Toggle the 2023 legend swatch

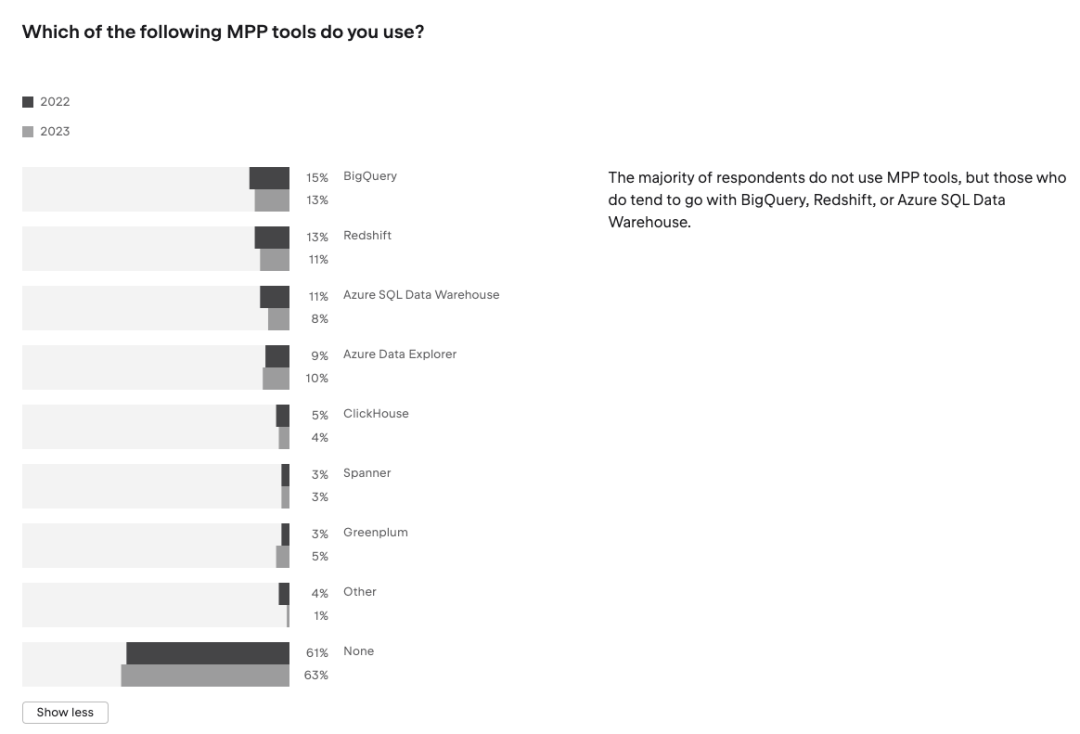[28, 131]
